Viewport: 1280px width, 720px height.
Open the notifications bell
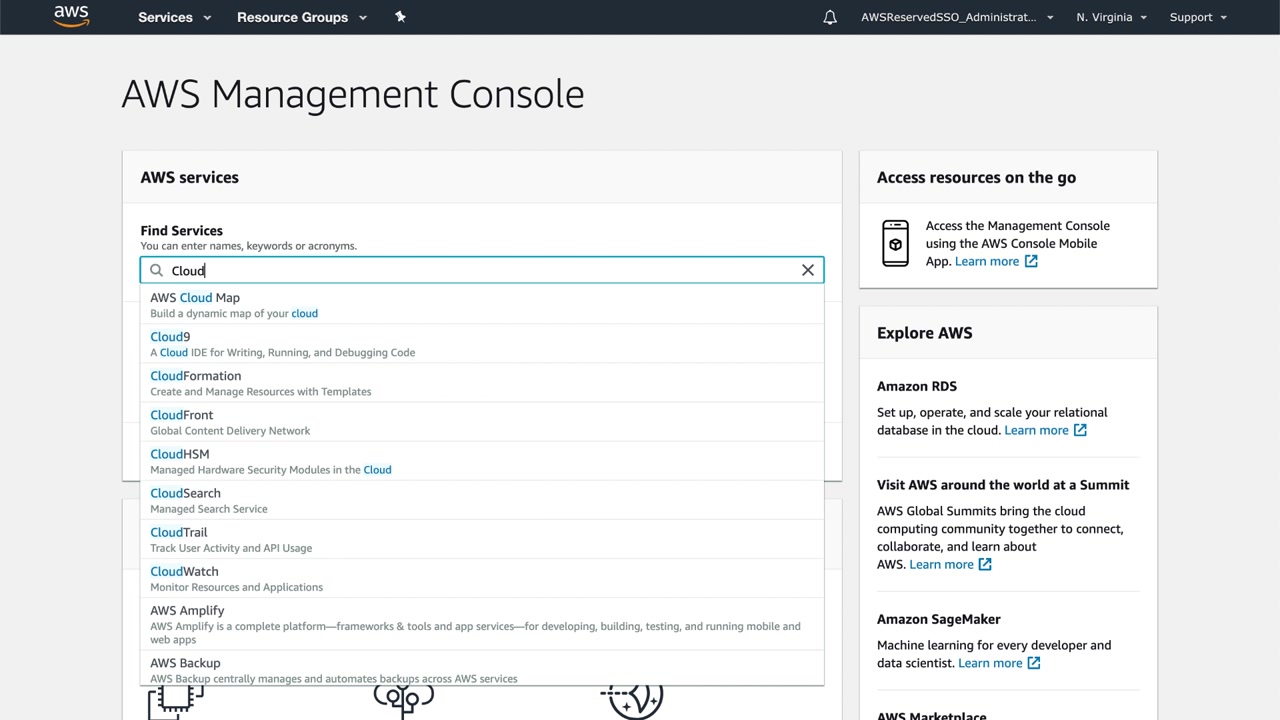click(x=830, y=17)
